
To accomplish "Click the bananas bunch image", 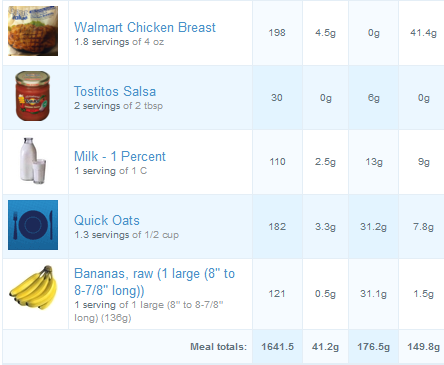I will click(33, 287).
